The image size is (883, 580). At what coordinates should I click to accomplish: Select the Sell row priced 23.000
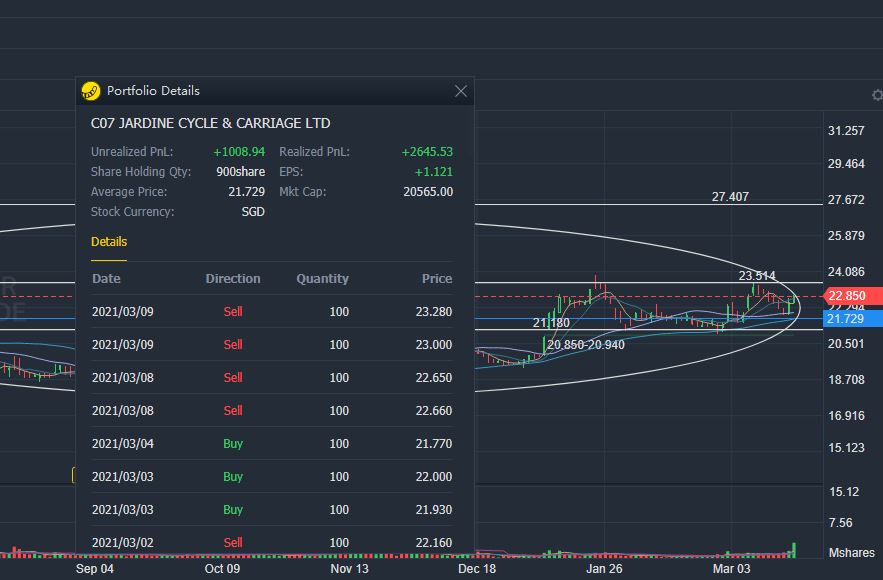271,345
